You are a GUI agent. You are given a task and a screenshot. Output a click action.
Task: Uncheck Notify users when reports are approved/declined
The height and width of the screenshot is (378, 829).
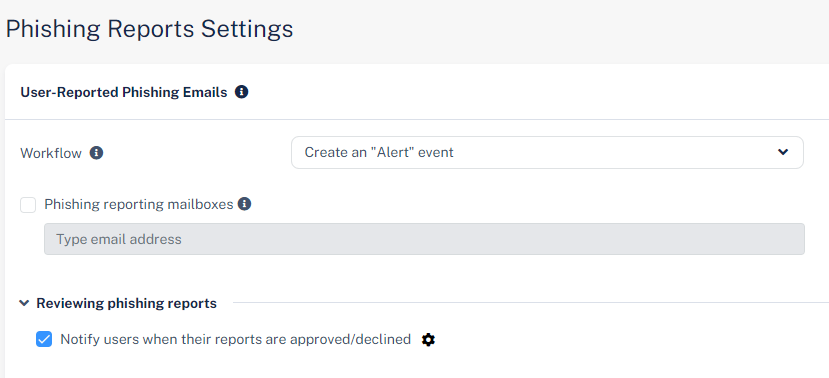[x=44, y=339]
